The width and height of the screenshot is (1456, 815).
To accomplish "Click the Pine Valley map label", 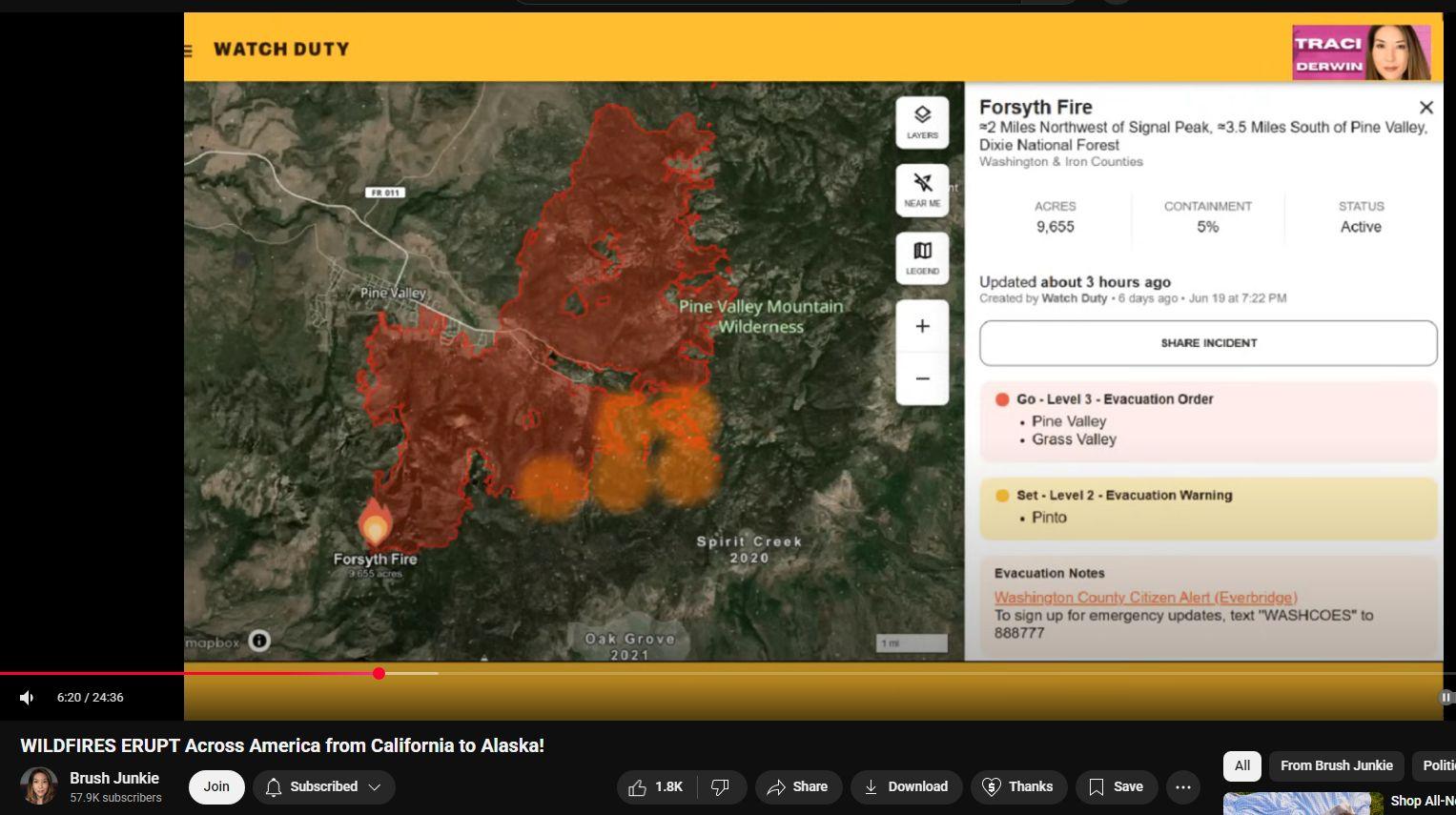I will (393, 293).
